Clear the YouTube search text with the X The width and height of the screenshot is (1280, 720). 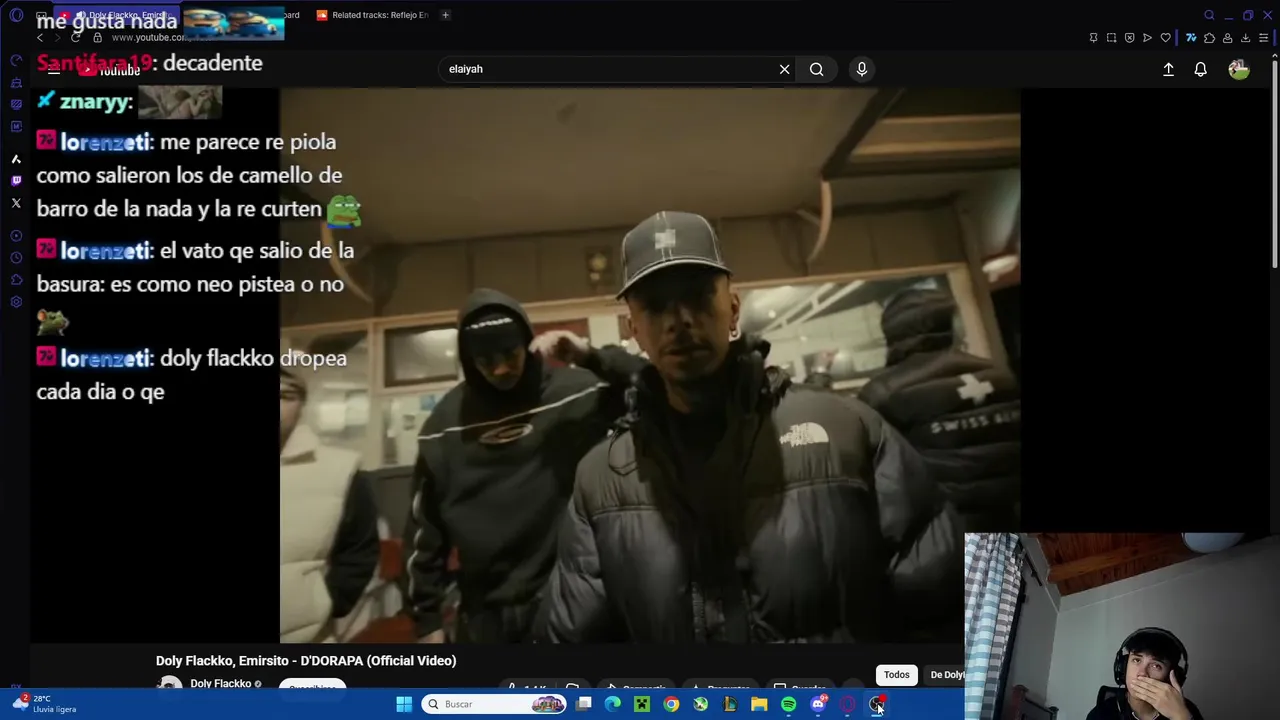784,69
